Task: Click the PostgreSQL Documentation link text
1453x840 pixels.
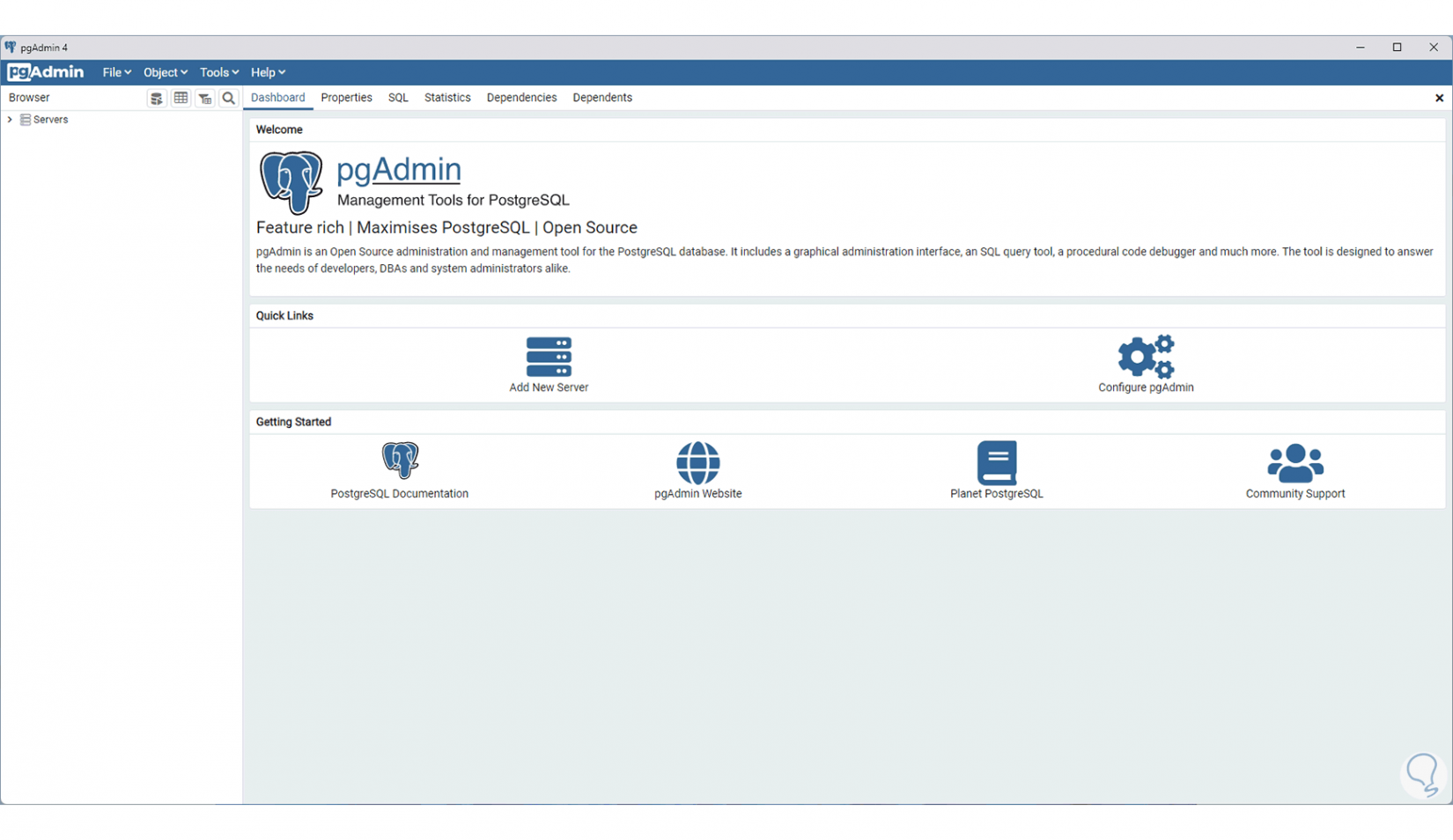Action: point(400,494)
